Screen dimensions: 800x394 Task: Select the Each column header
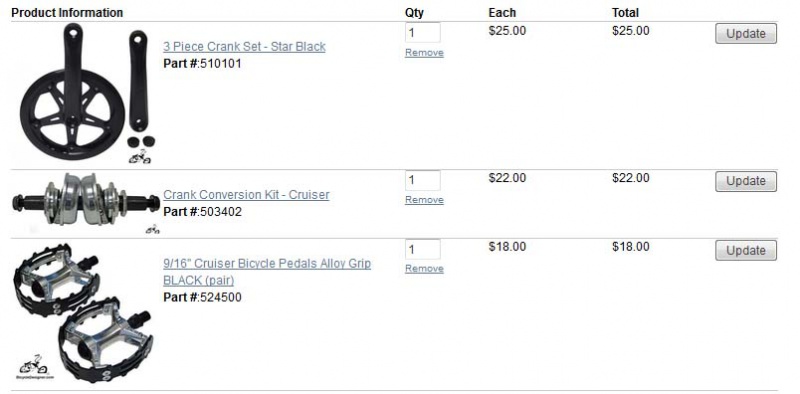click(x=502, y=13)
